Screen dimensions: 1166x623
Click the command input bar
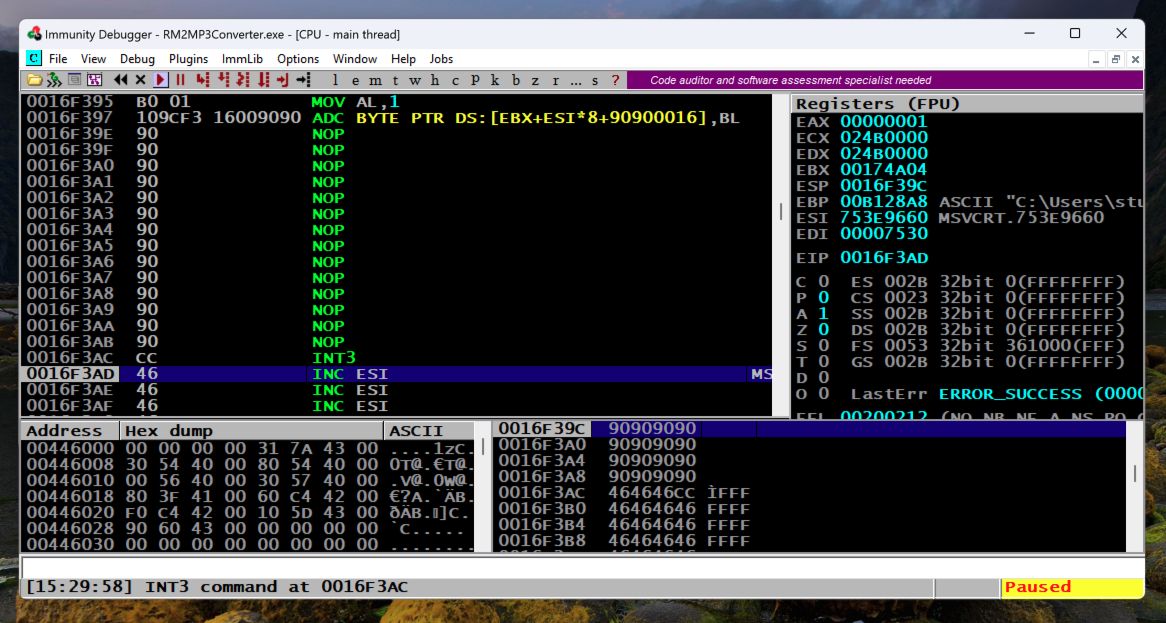tap(582, 568)
